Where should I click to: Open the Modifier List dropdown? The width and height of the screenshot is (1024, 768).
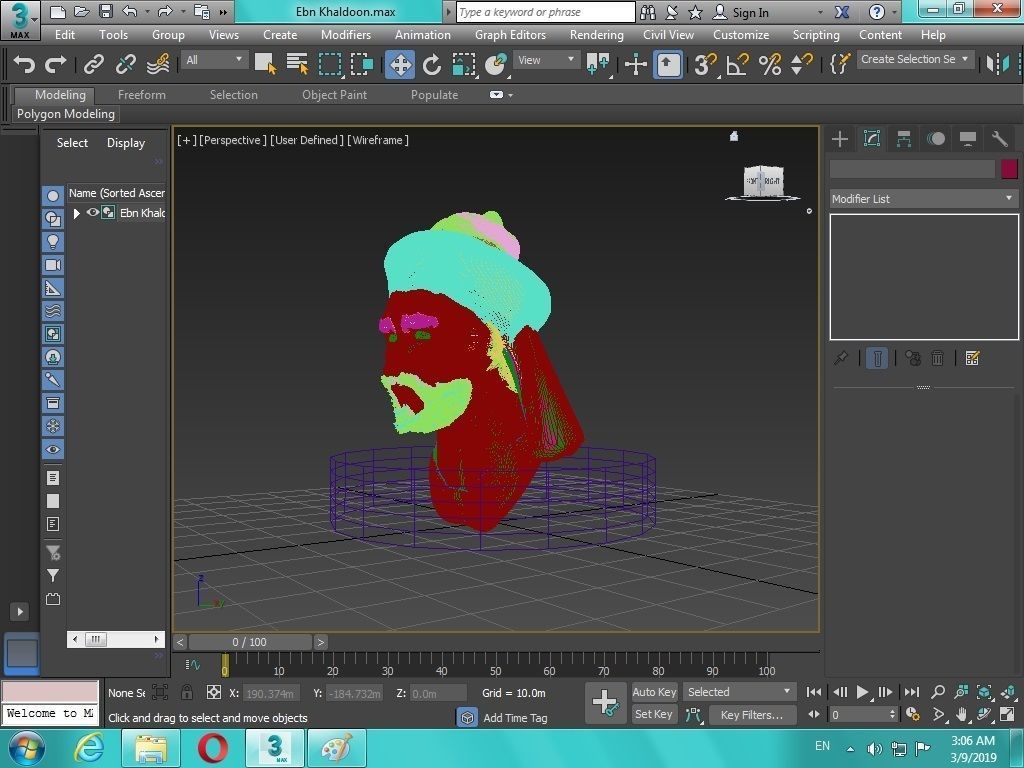[x=923, y=199]
